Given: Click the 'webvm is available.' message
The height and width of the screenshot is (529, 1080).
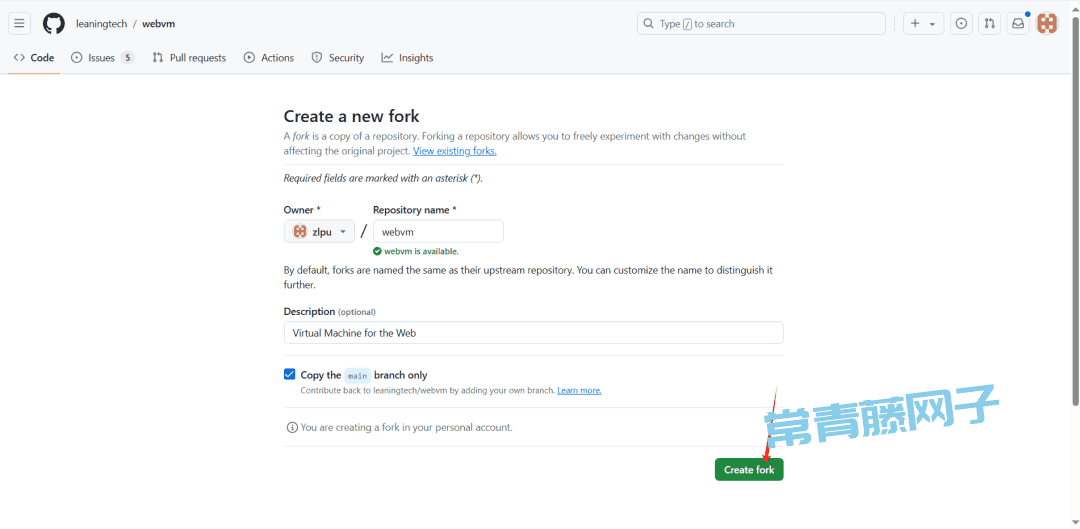Looking at the screenshot, I should [x=422, y=251].
